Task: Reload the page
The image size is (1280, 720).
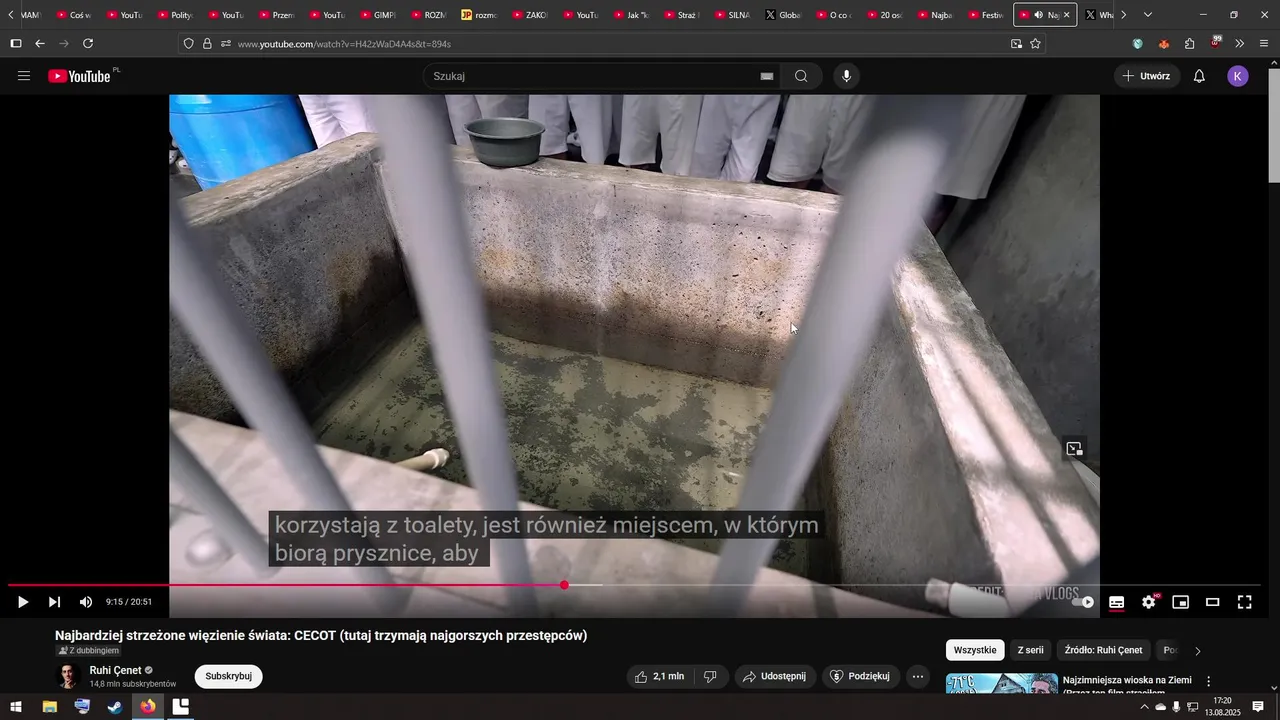Action: pyautogui.click(x=88, y=44)
